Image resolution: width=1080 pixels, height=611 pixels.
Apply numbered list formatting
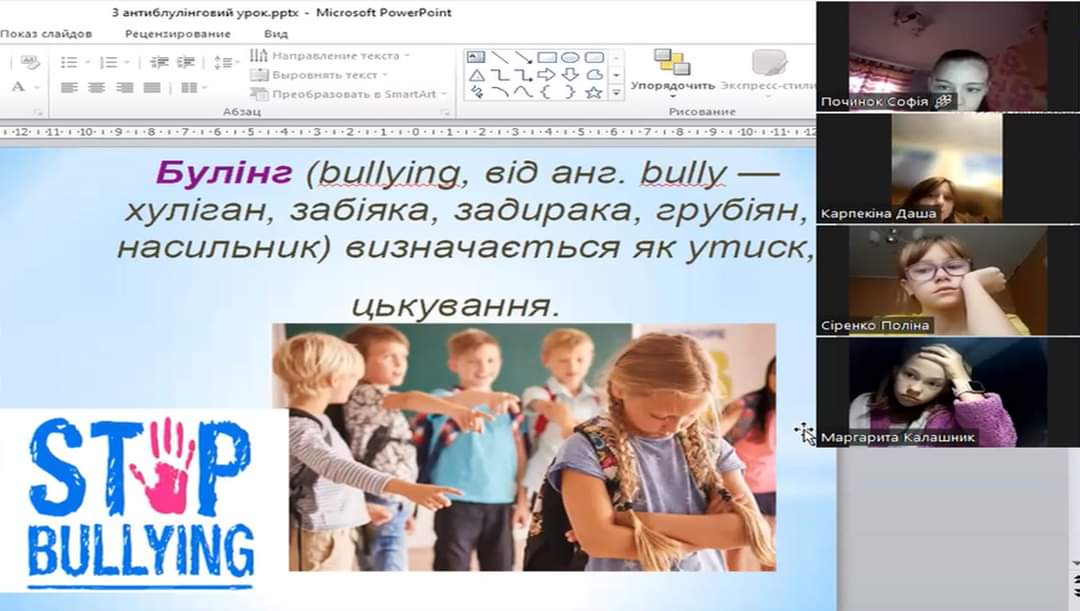click(108, 63)
